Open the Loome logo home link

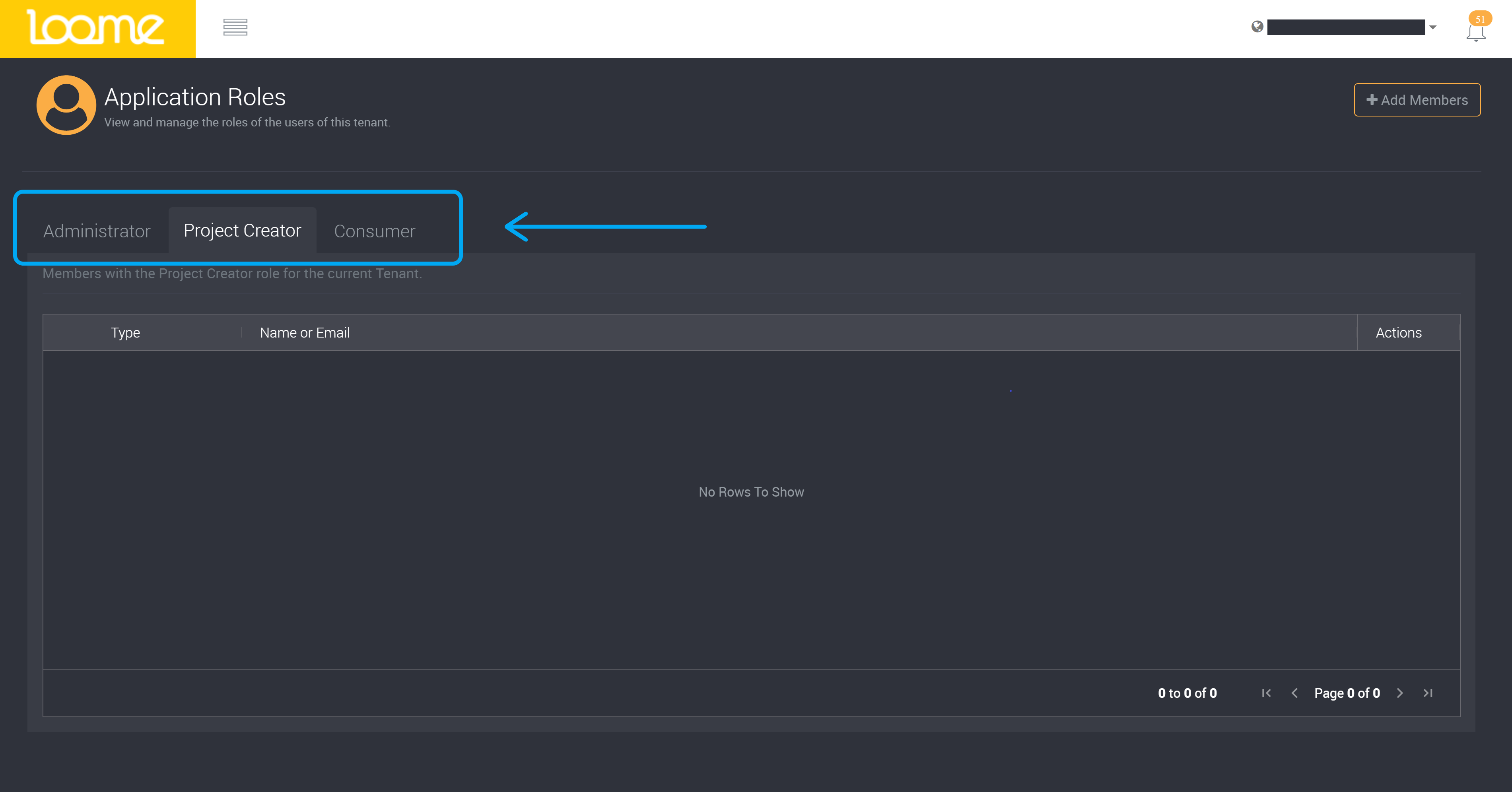[97, 28]
